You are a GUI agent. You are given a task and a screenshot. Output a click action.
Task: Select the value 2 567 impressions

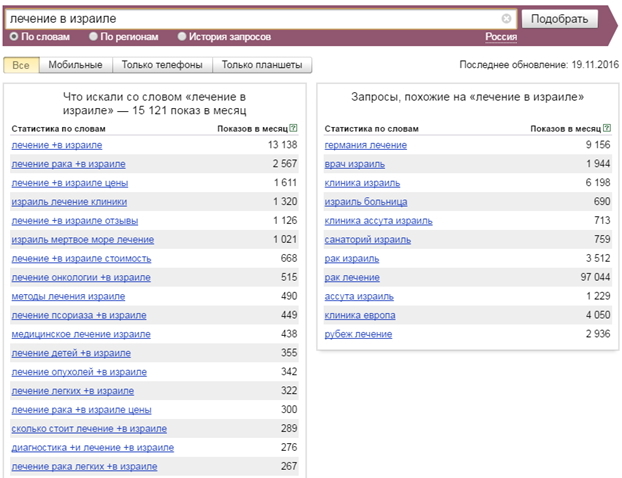[x=285, y=163]
